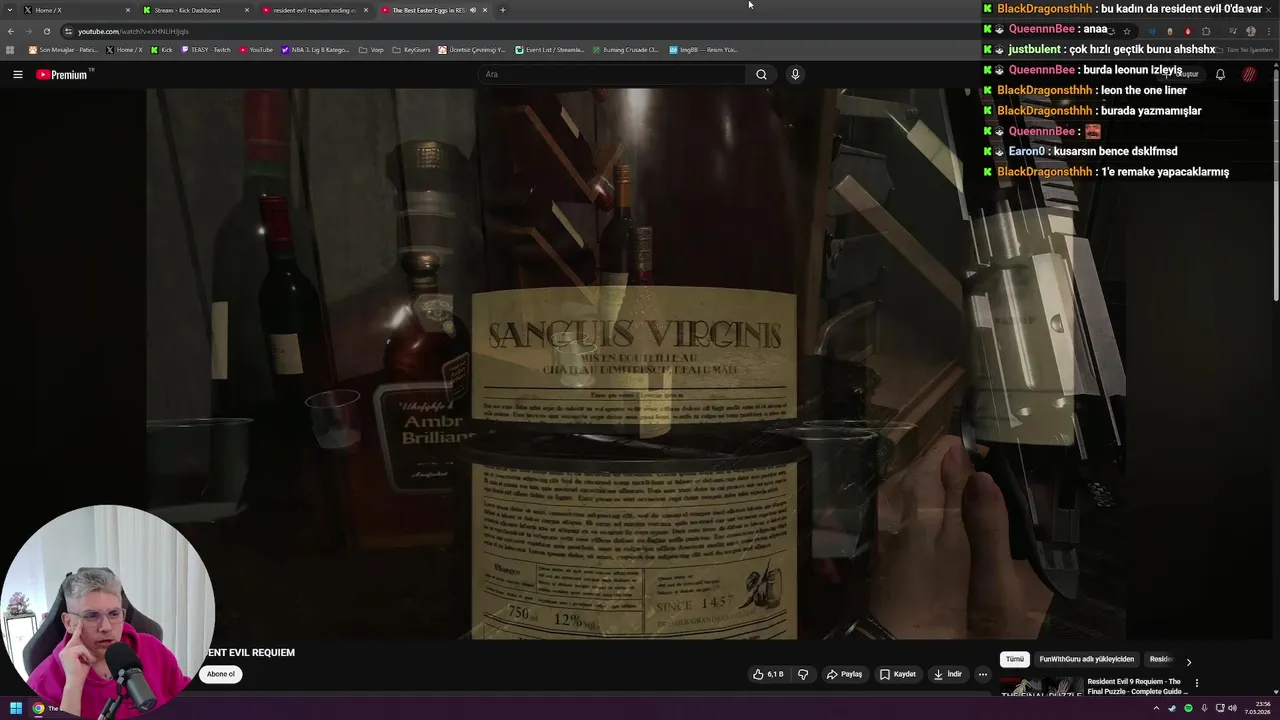This screenshot has height=720, width=1280.
Task: Open Spotify tray icon
Action: coord(1188,708)
